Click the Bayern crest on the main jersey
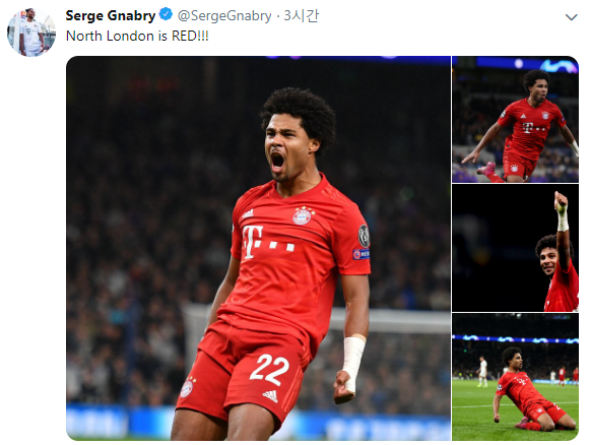Screen dimensions: 590x445 tap(303, 216)
